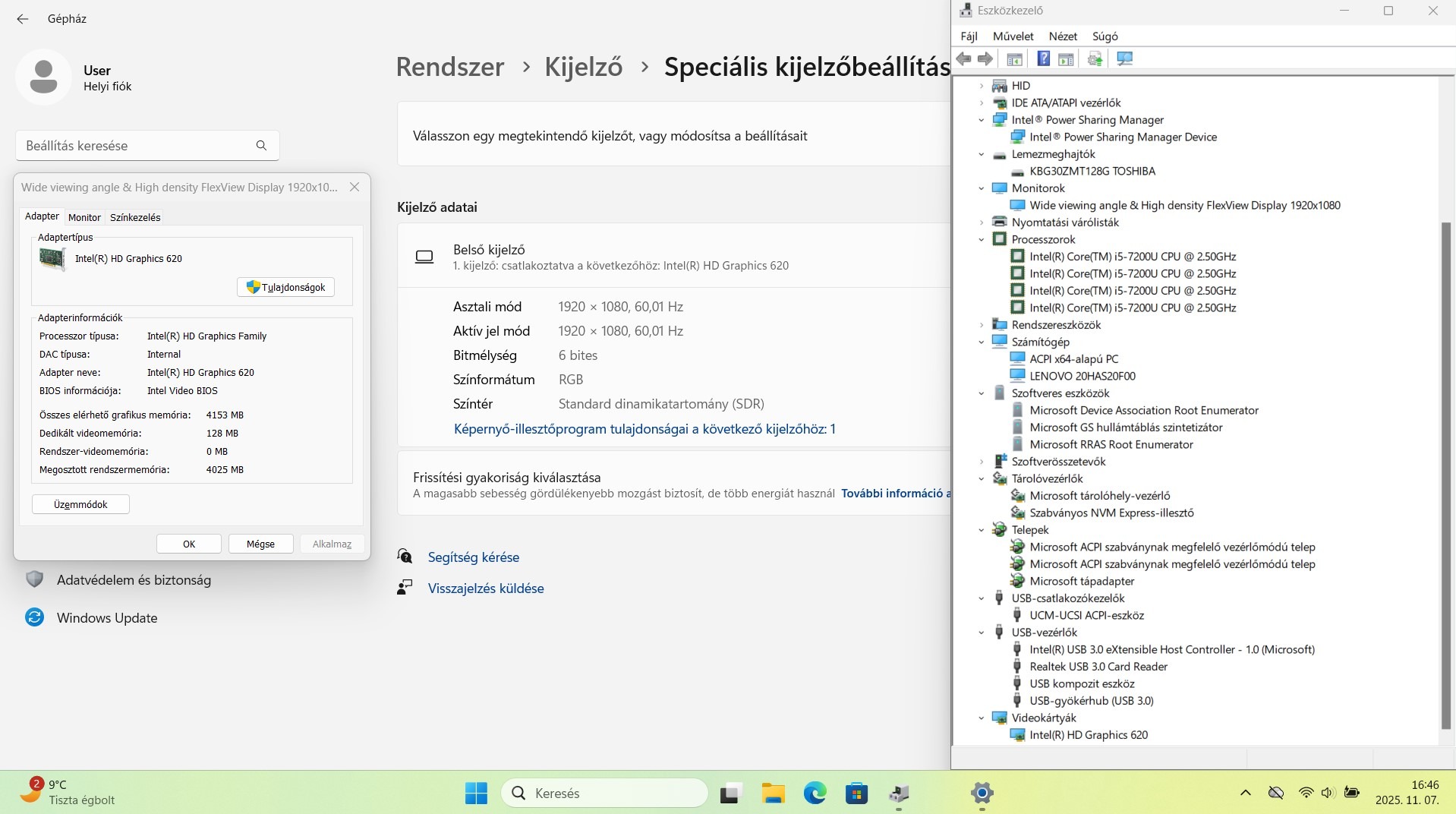Click the Segítség kérése link
This screenshot has height=814, width=1456.
pos(474,557)
